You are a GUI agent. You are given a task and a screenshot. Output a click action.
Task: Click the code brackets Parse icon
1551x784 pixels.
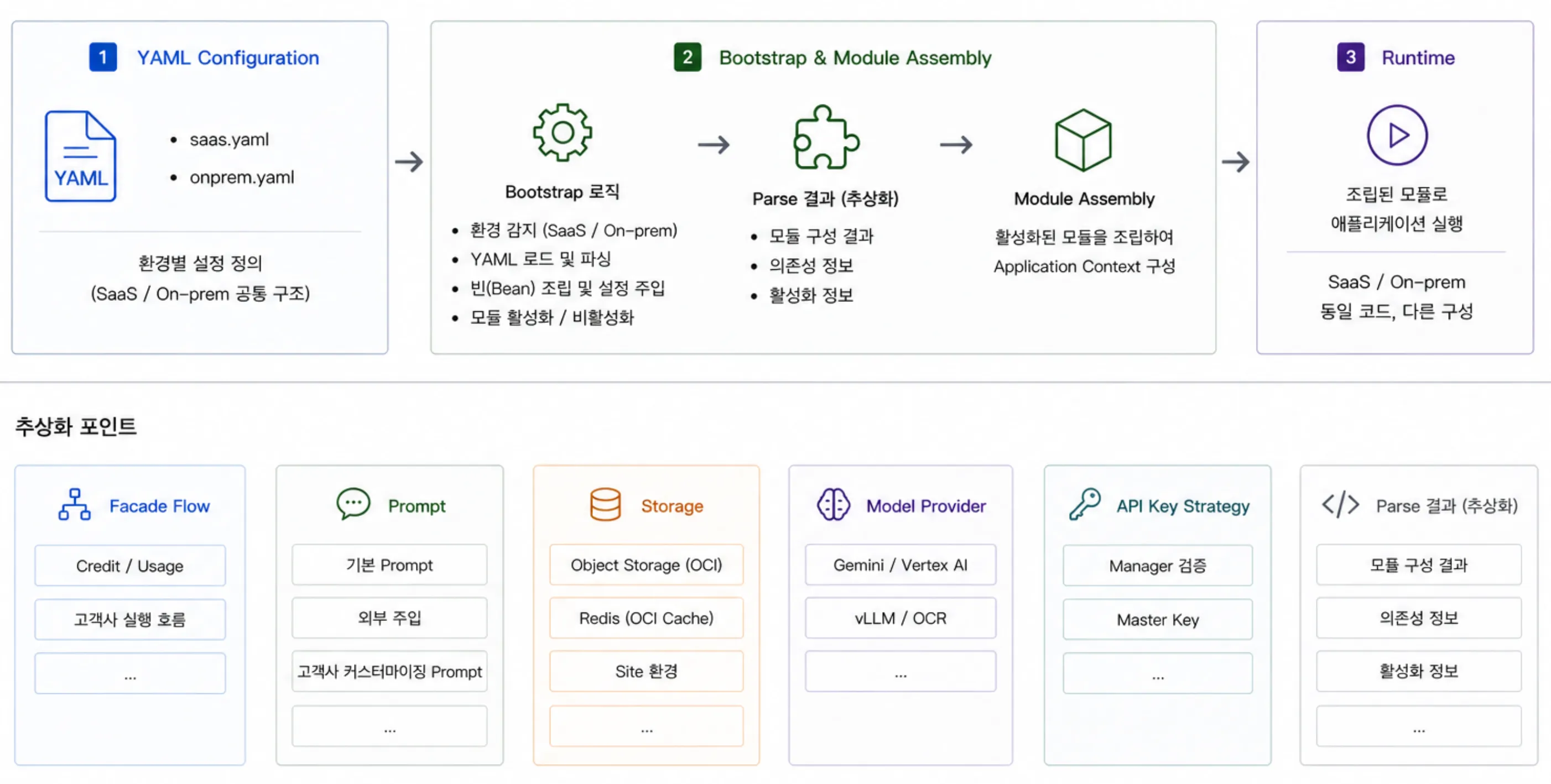[1340, 505]
